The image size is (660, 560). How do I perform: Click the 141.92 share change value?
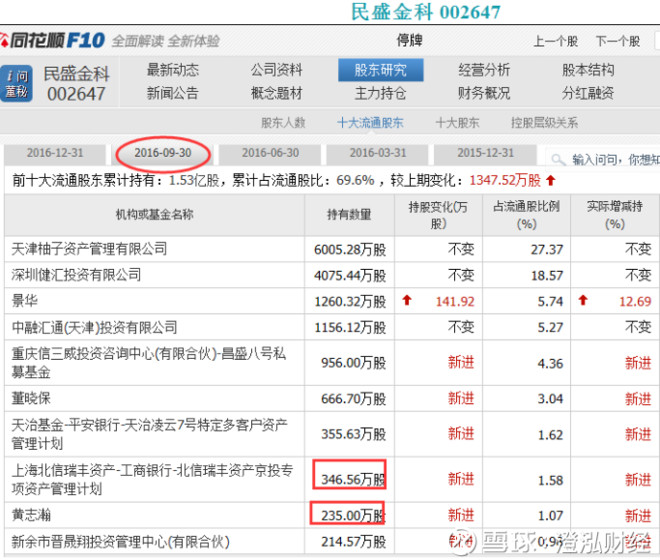(455, 302)
